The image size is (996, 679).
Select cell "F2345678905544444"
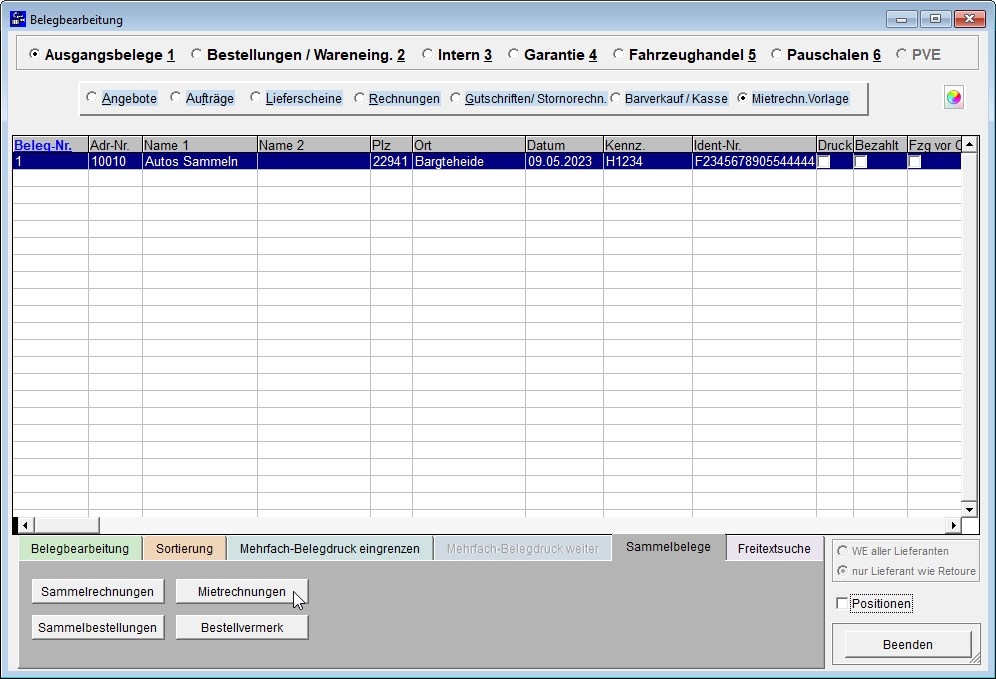point(754,161)
